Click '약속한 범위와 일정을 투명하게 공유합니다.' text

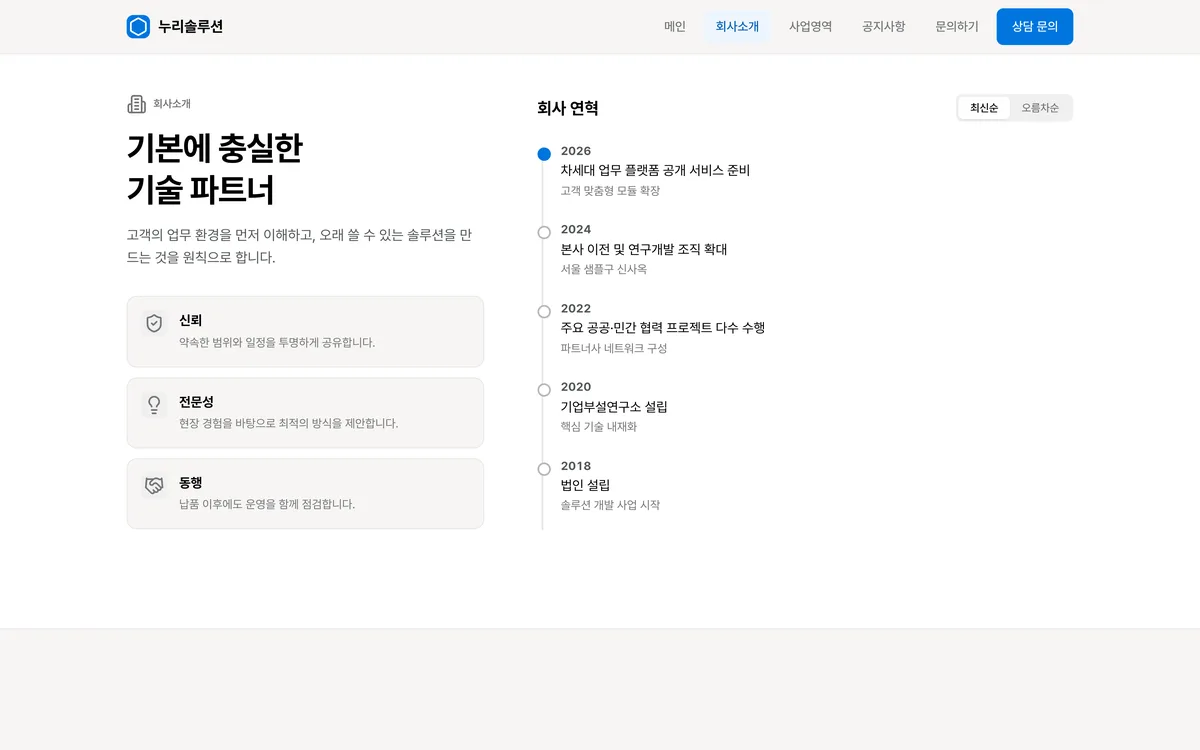[277, 342]
